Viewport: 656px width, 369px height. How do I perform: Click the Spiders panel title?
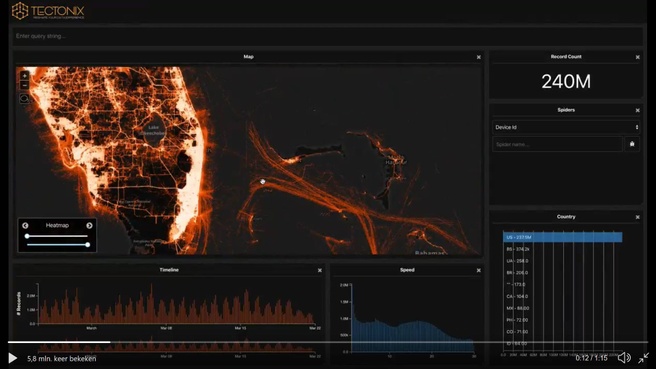tap(566, 110)
